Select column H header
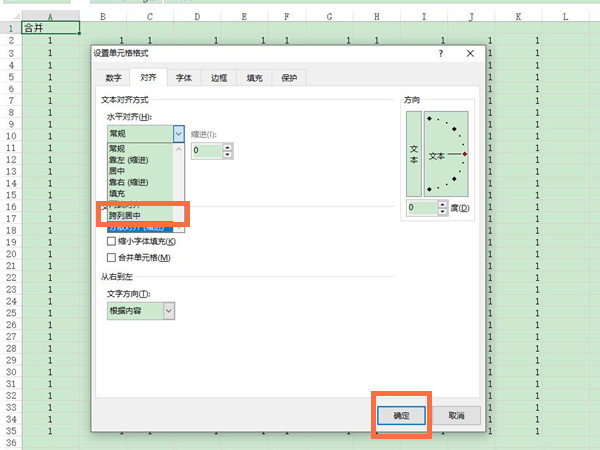 coord(377,16)
